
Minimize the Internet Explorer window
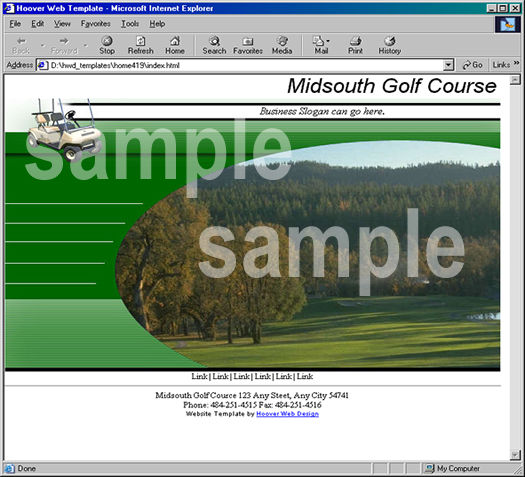[x=491, y=8]
